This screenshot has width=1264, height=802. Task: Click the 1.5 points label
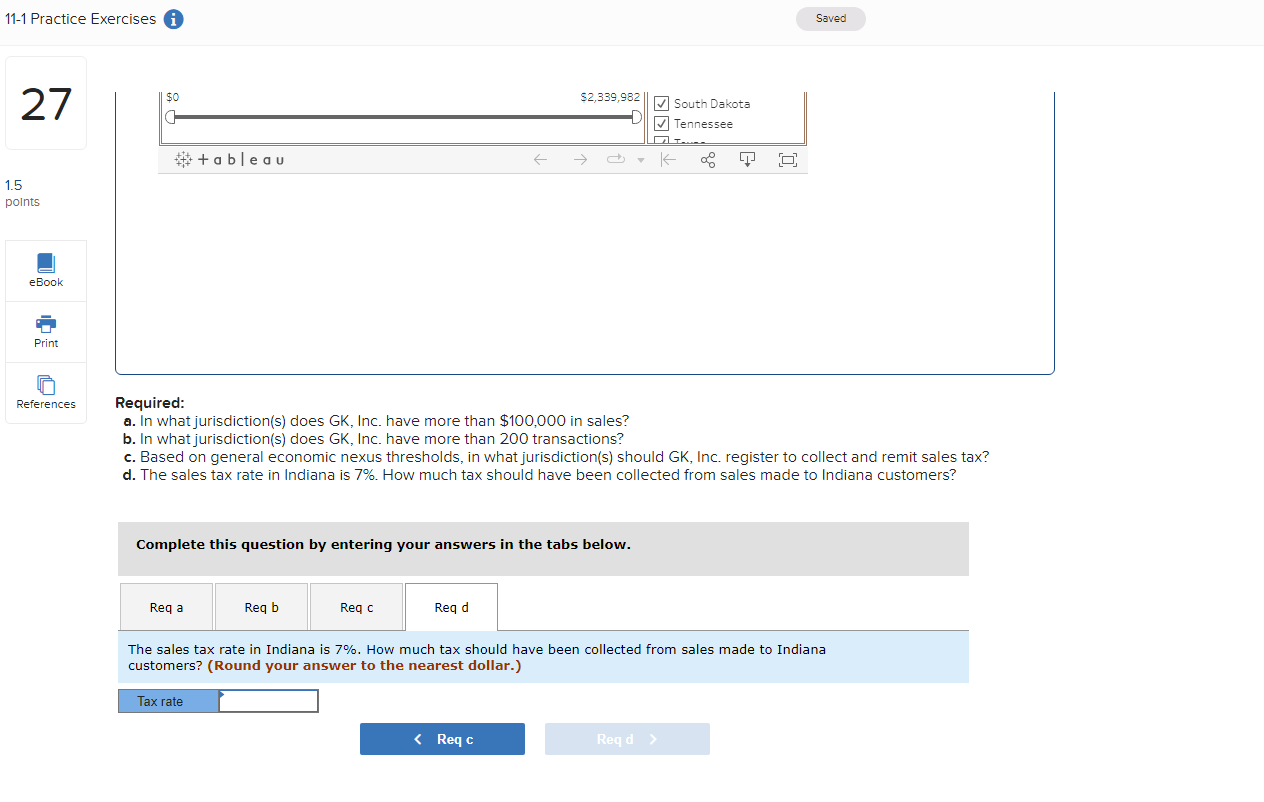(22, 193)
